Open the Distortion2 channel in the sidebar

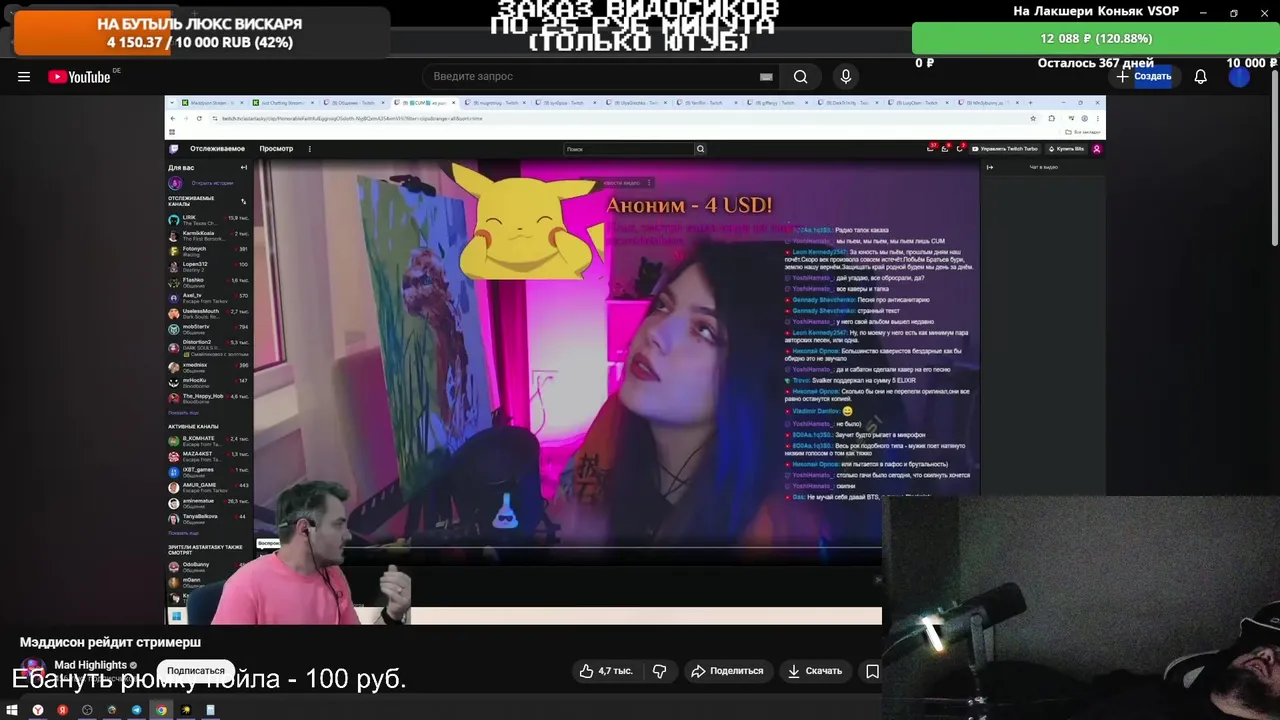point(208,346)
